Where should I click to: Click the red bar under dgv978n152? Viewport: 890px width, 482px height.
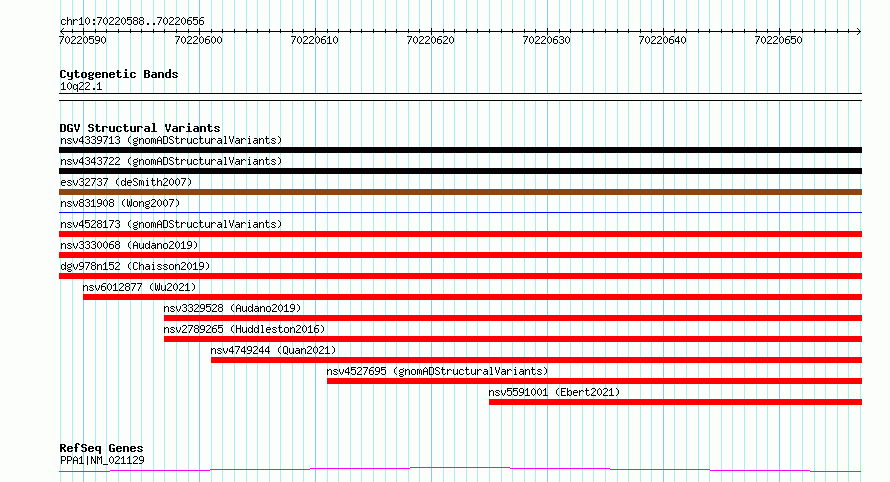coord(460,276)
